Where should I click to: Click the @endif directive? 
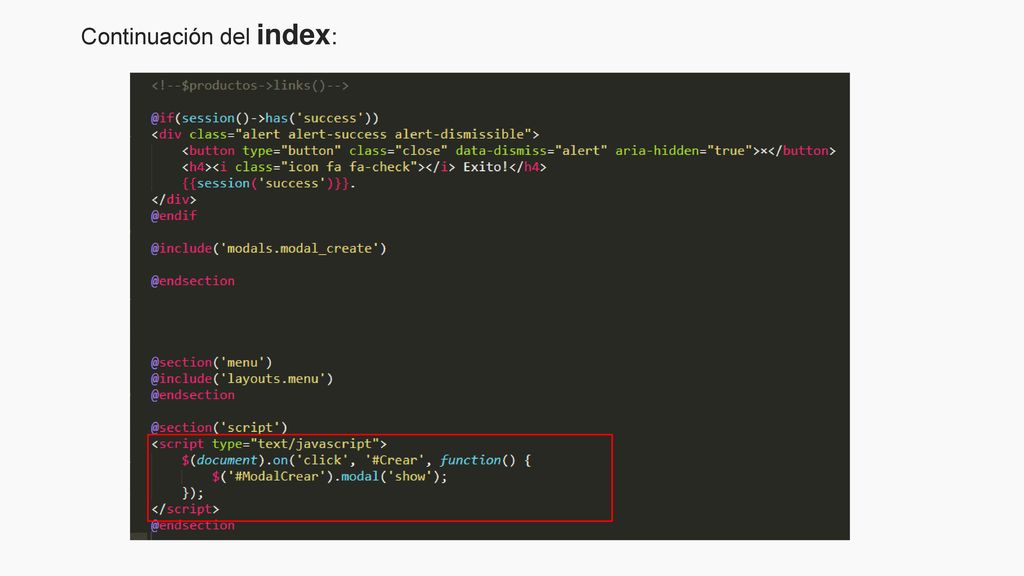click(x=174, y=216)
